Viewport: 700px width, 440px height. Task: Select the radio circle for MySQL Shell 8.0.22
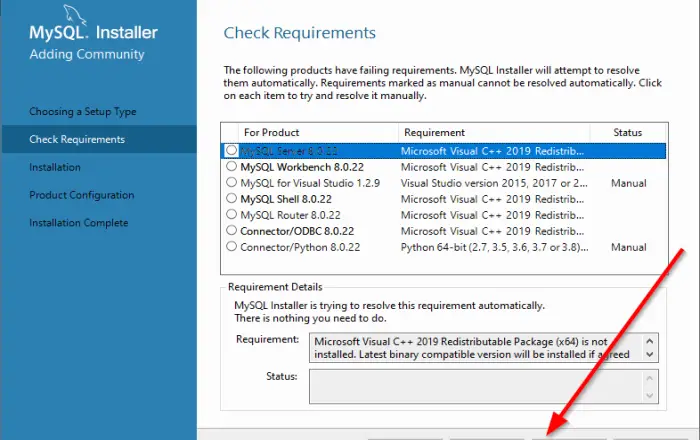click(x=231, y=198)
